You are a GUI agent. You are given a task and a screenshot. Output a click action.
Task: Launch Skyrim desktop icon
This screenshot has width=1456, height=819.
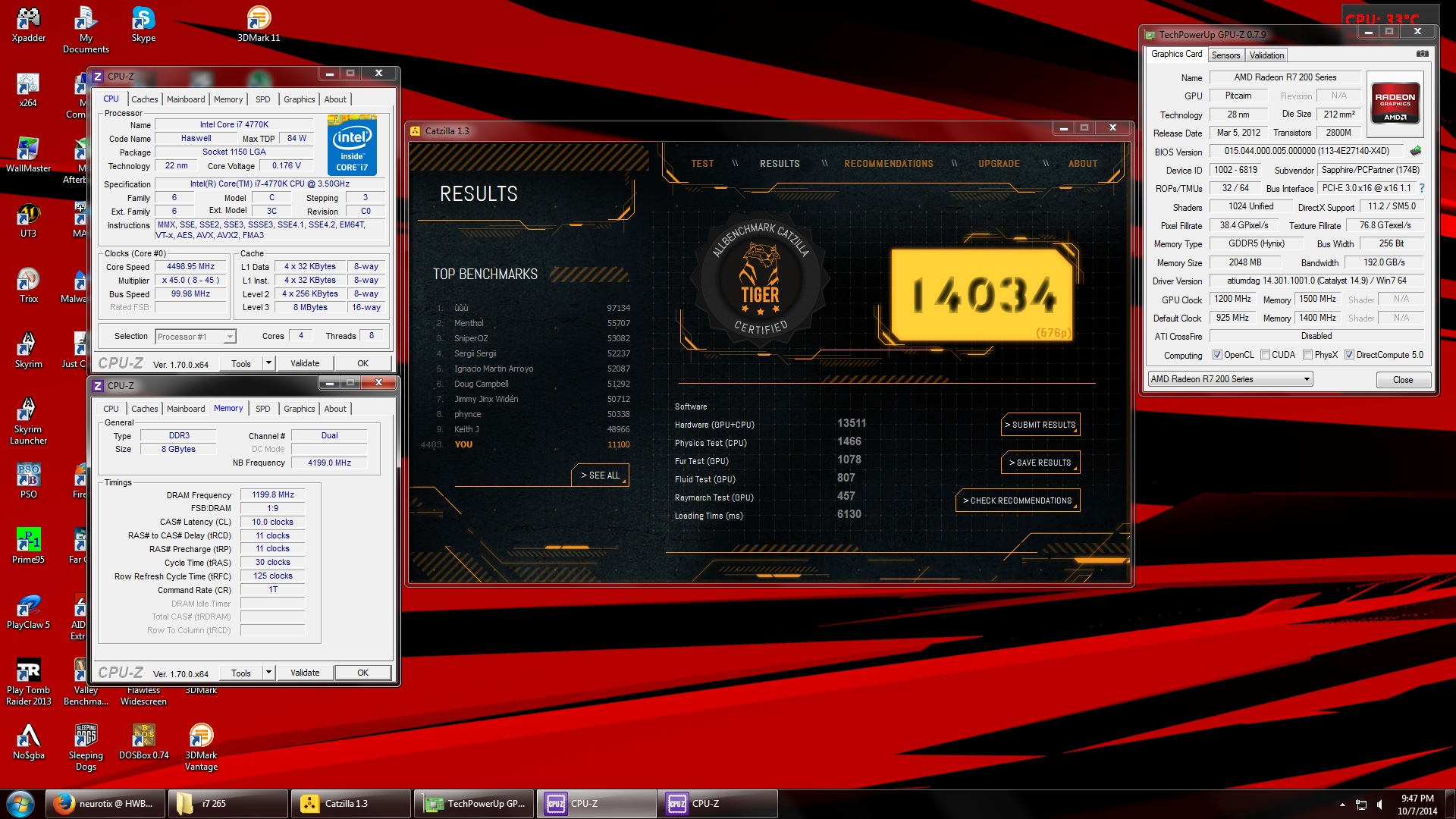28,350
